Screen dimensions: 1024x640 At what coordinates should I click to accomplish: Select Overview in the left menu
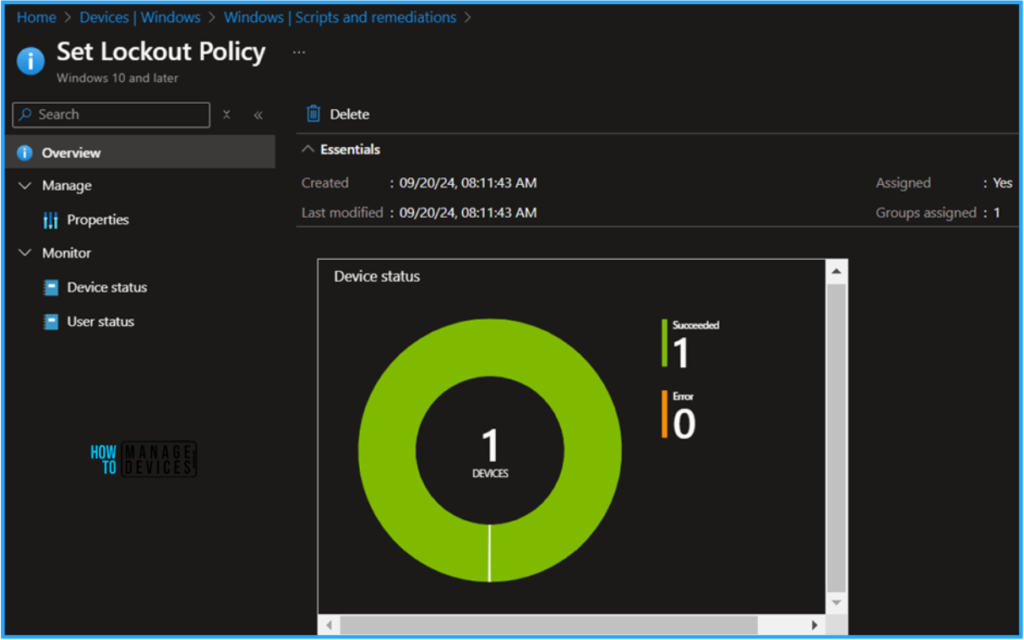pyautogui.click(x=71, y=153)
